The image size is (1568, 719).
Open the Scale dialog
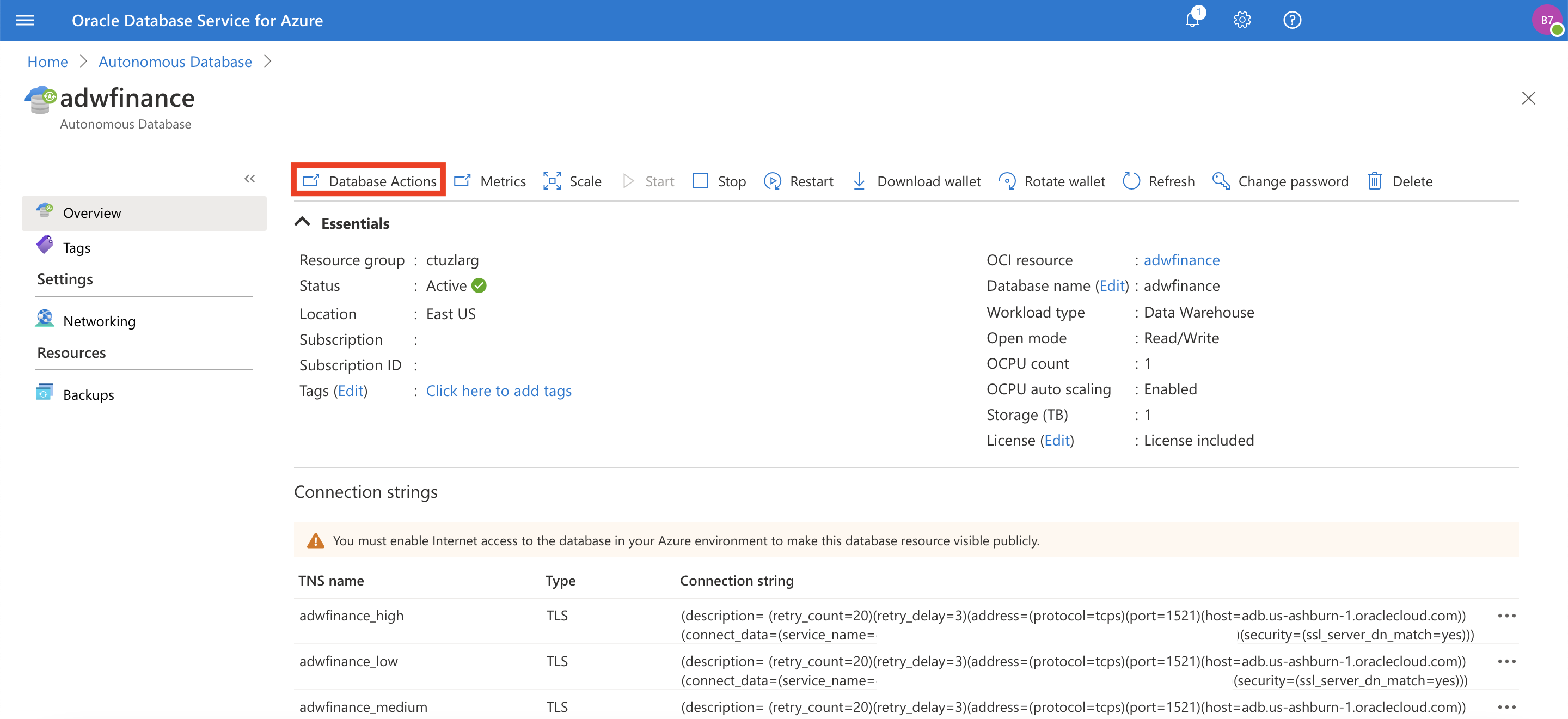[572, 181]
